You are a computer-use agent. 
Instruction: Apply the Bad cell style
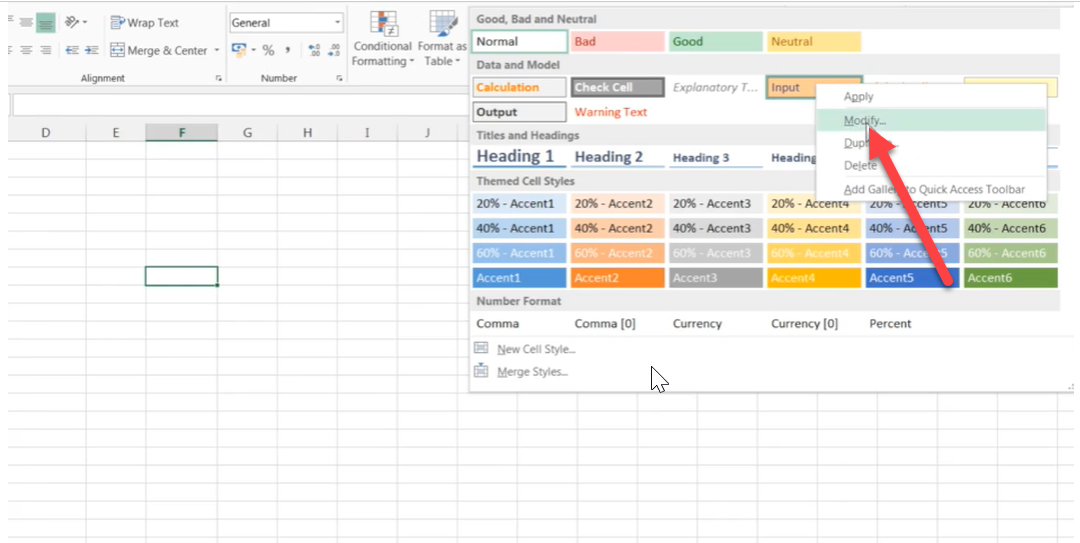pyautogui.click(x=618, y=41)
